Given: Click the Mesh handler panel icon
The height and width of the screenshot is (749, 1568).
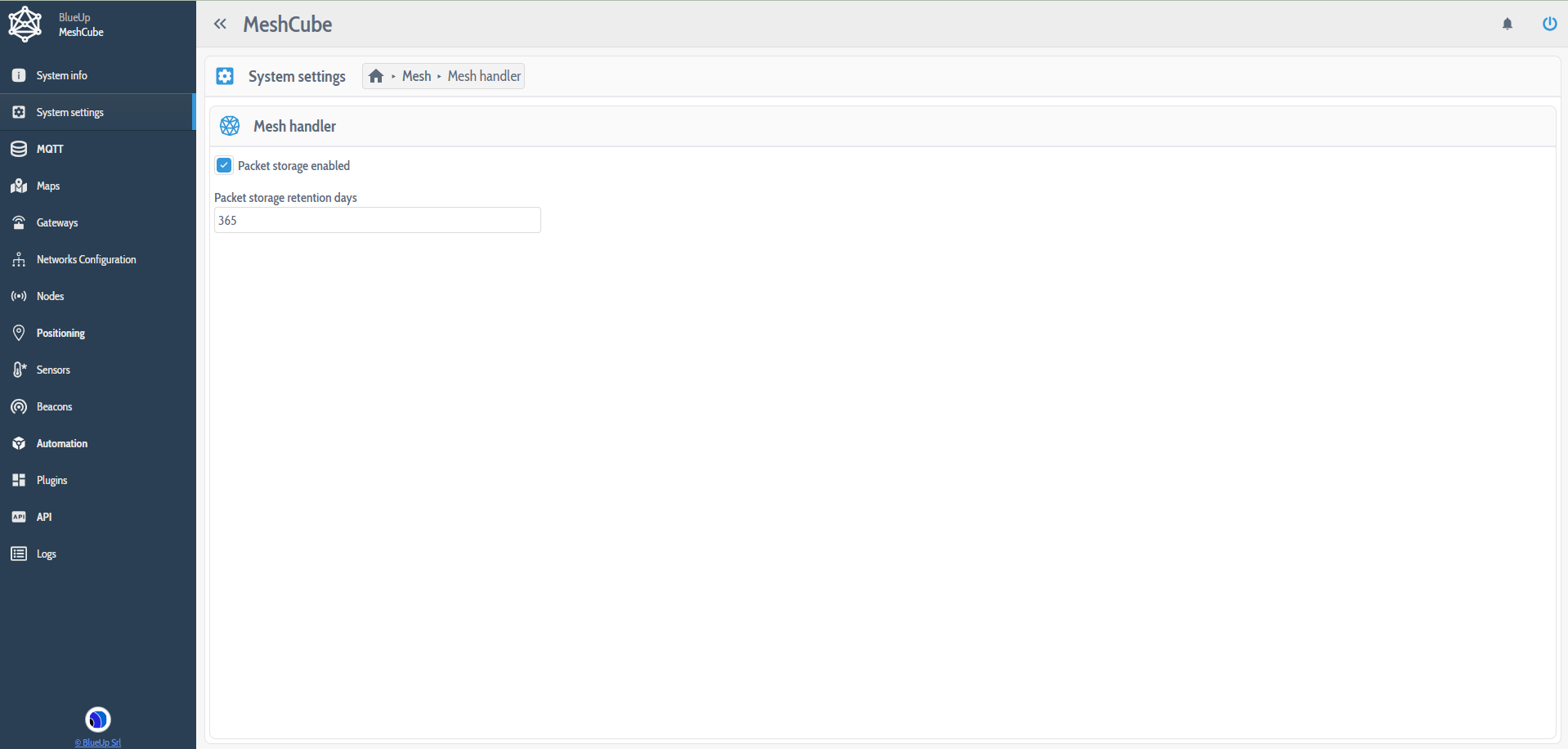Looking at the screenshot, I should tap(230, 126).
